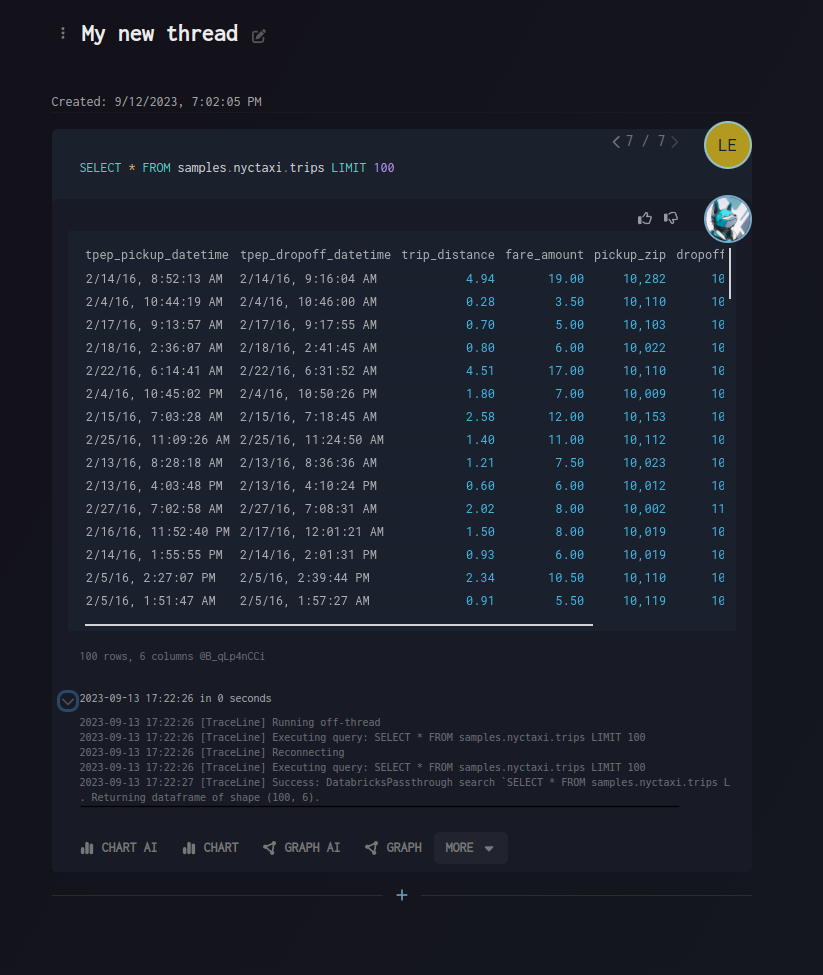Select fare amount cell 19.00

pos(565,279)
